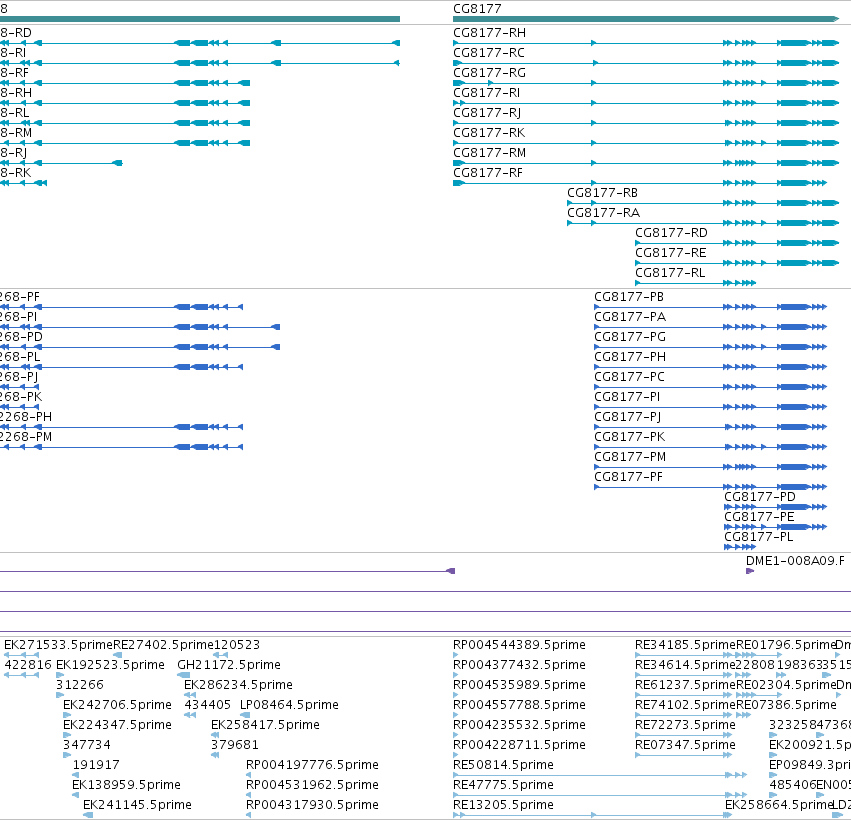Viewport: 851px width, 820px height.
Task: Click the CG8177 gene label
Action: click(477, 9)
